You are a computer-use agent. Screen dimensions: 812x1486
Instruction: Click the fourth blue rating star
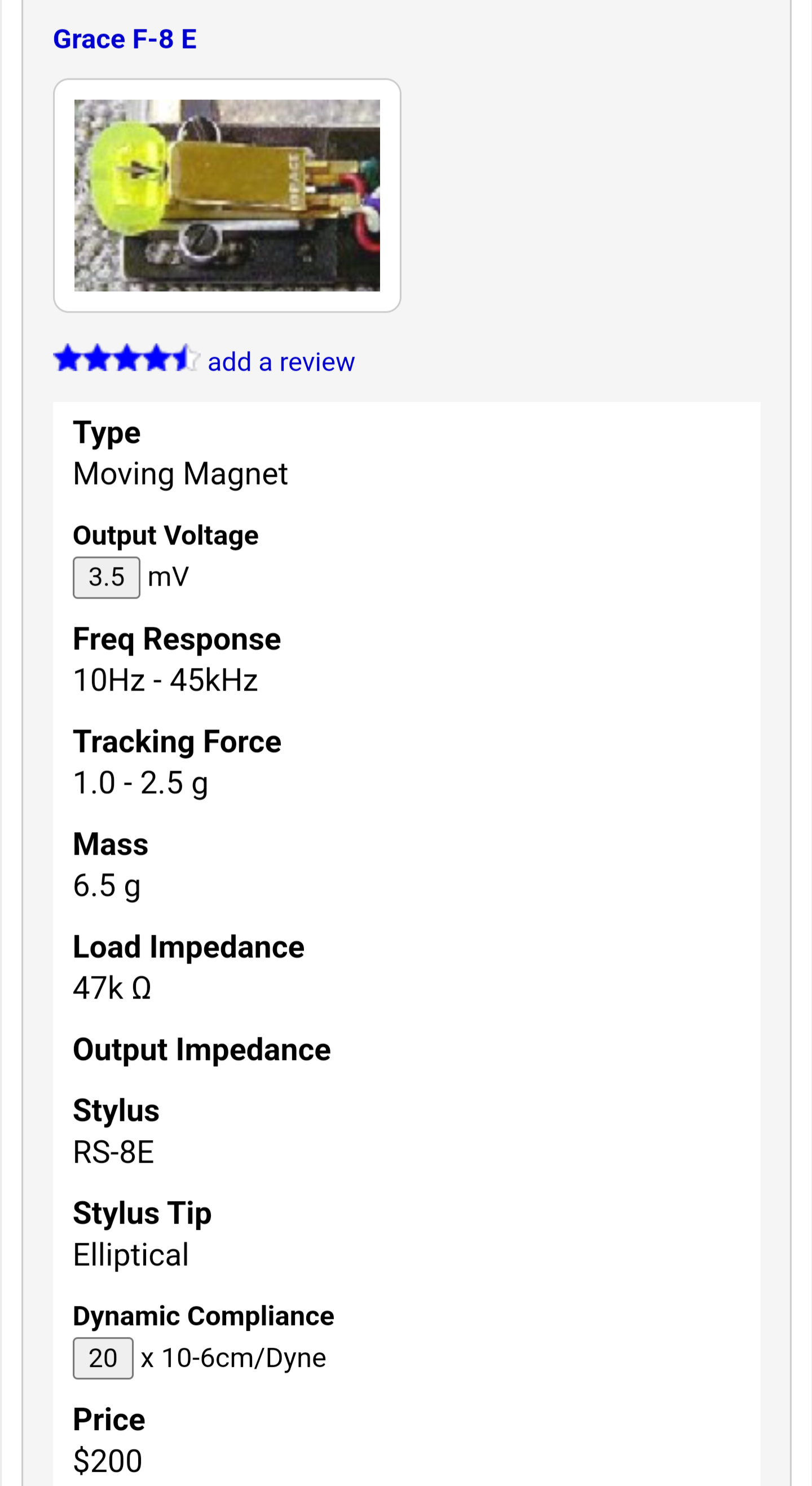point(157,358)
